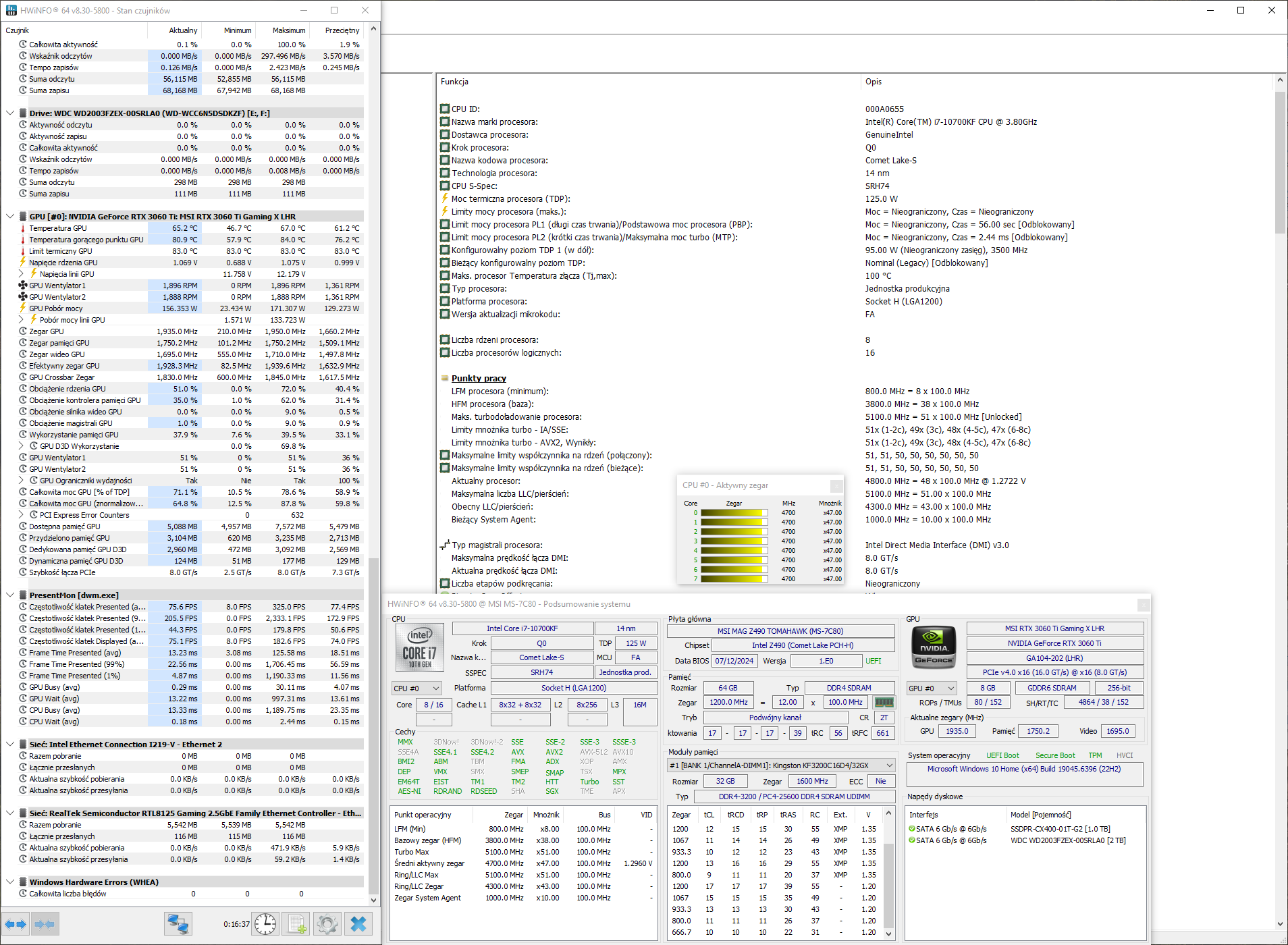Click the green memory module icon
Image resolution: width=1288 pixels, height=945 pixels.
(x=884, y=702)
